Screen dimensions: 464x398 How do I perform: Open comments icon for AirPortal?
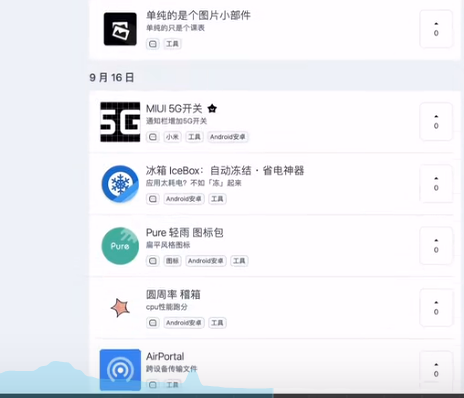click(x=153, y=385)
